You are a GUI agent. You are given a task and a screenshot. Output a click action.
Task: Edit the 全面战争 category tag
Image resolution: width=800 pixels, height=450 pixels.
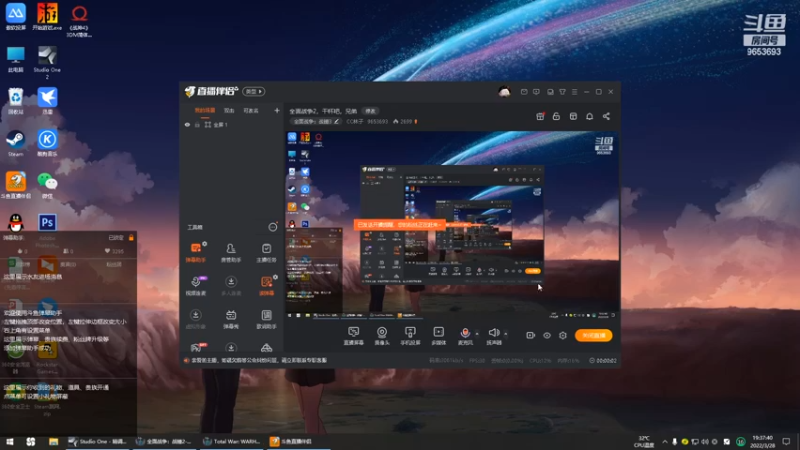click(x=316, y=121)
